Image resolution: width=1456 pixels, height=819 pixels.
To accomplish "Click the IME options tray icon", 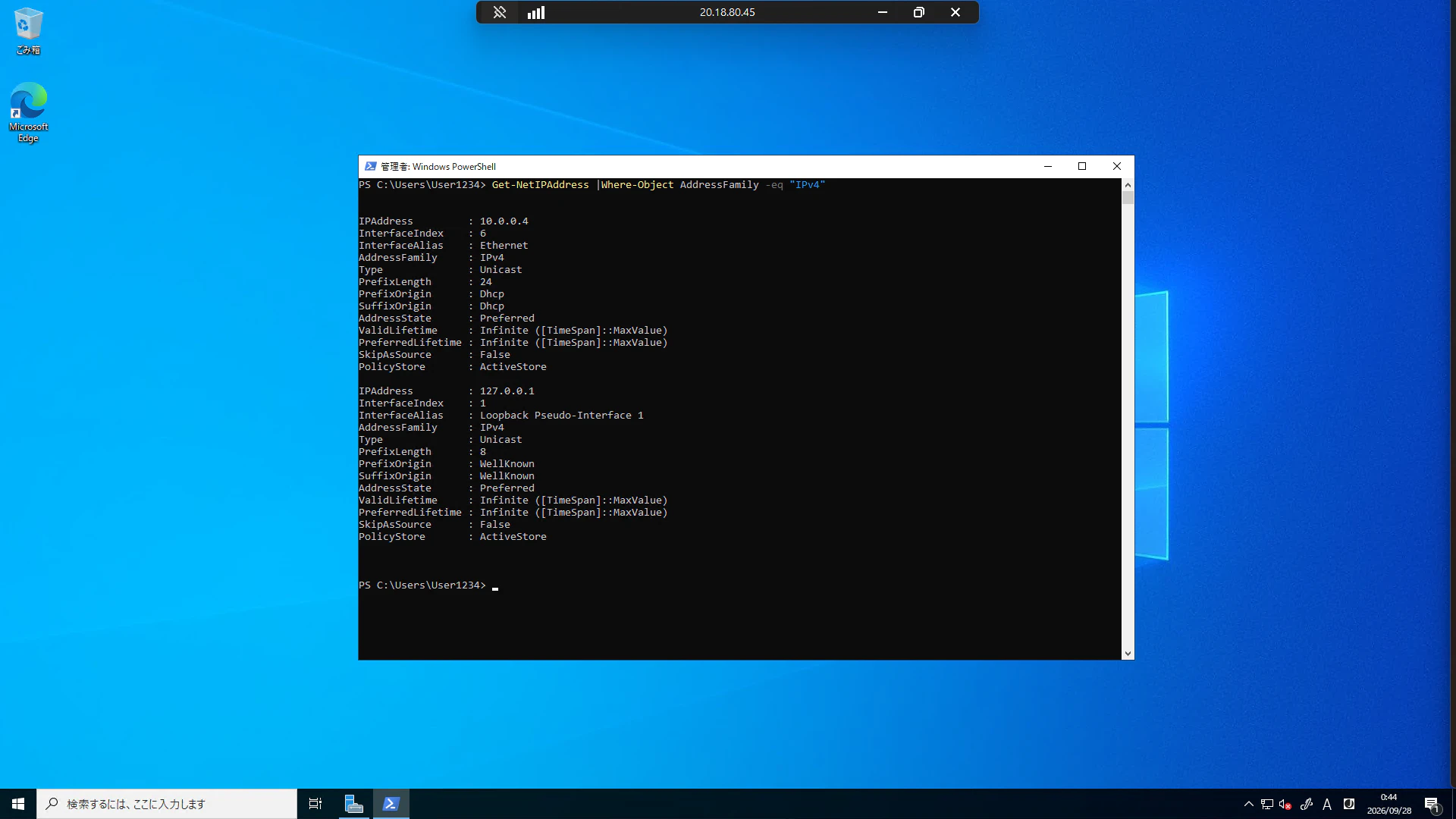I will [x=1349, y=804].
